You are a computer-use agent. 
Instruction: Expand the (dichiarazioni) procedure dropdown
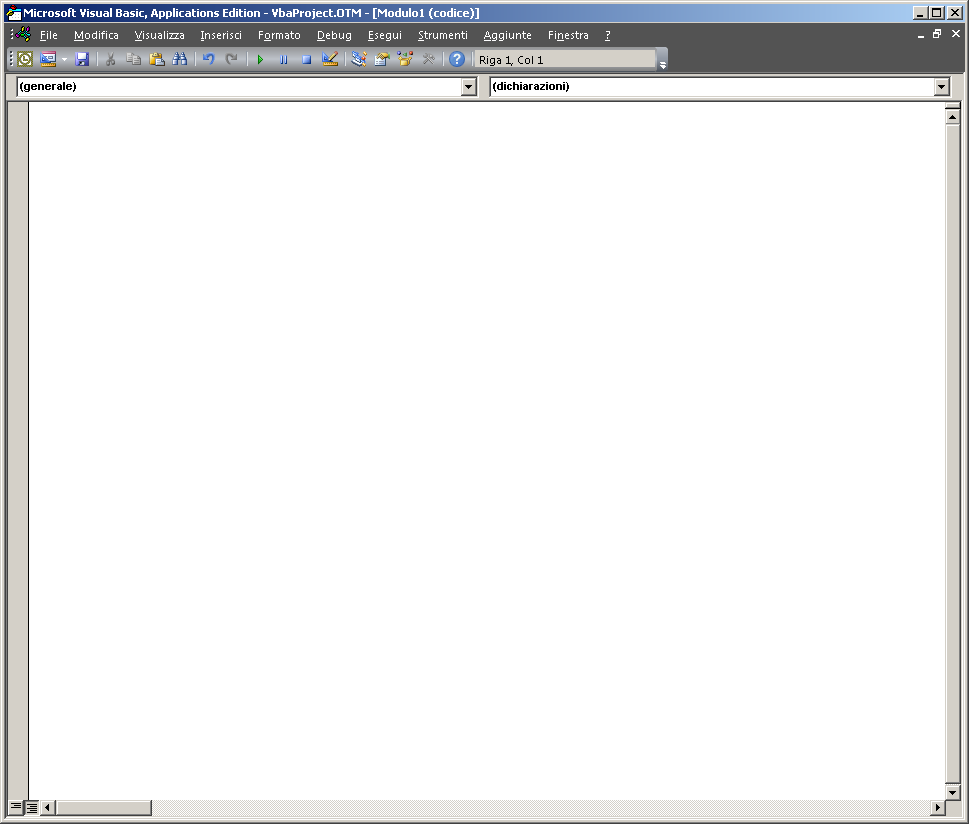pos(941,87)
